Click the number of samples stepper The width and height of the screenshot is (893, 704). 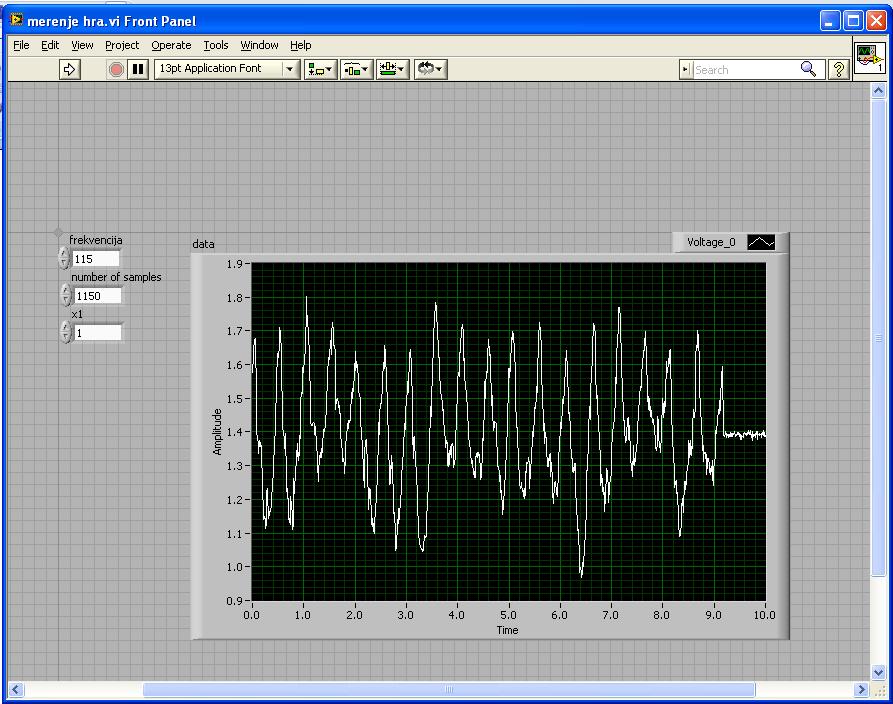pos(66,295)
